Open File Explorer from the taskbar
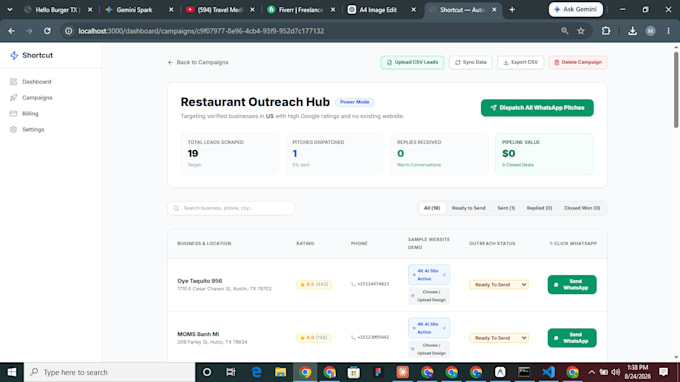This screenshot has width=680, height=382. click(281, 372)
